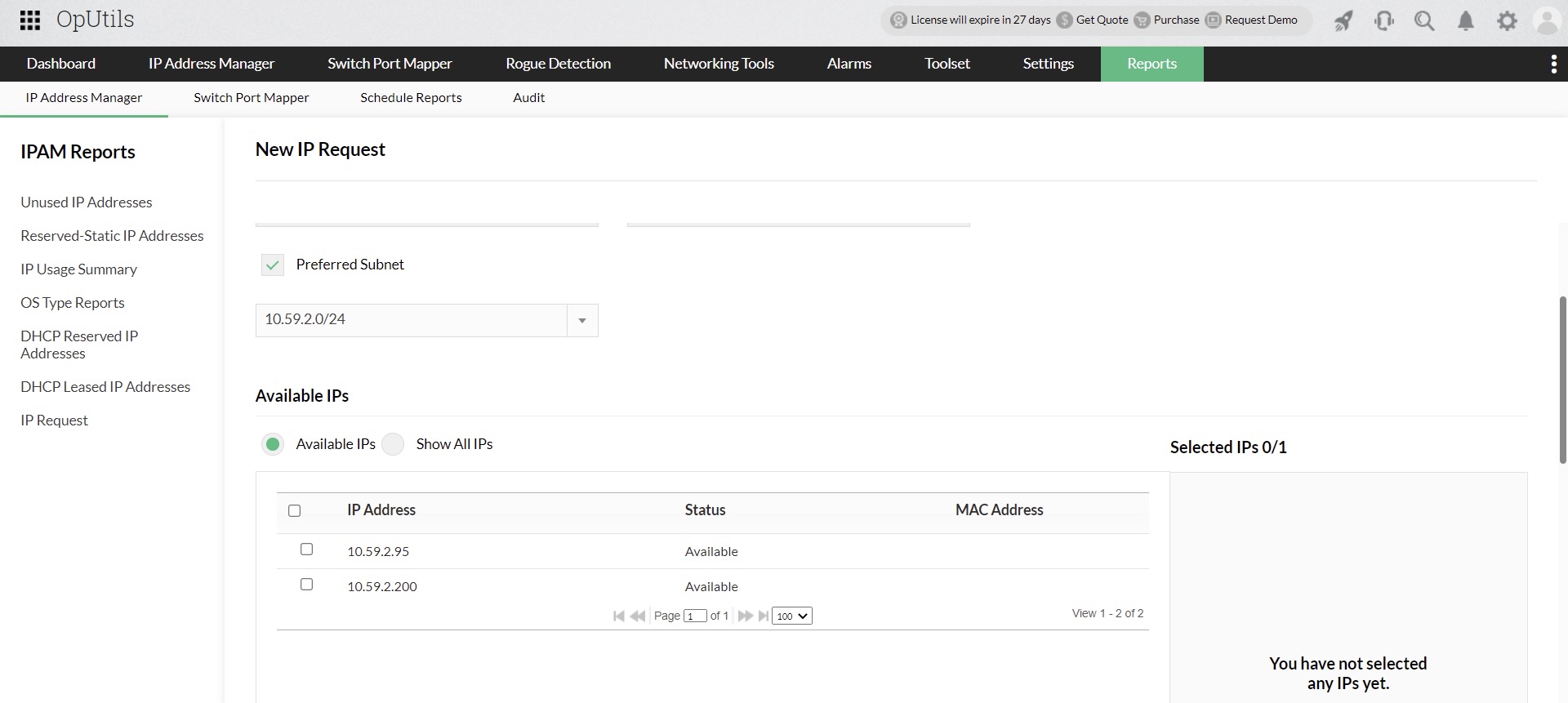
Task: Open the rows-per-page 100 dropdown
Action: tap(791, 616)
